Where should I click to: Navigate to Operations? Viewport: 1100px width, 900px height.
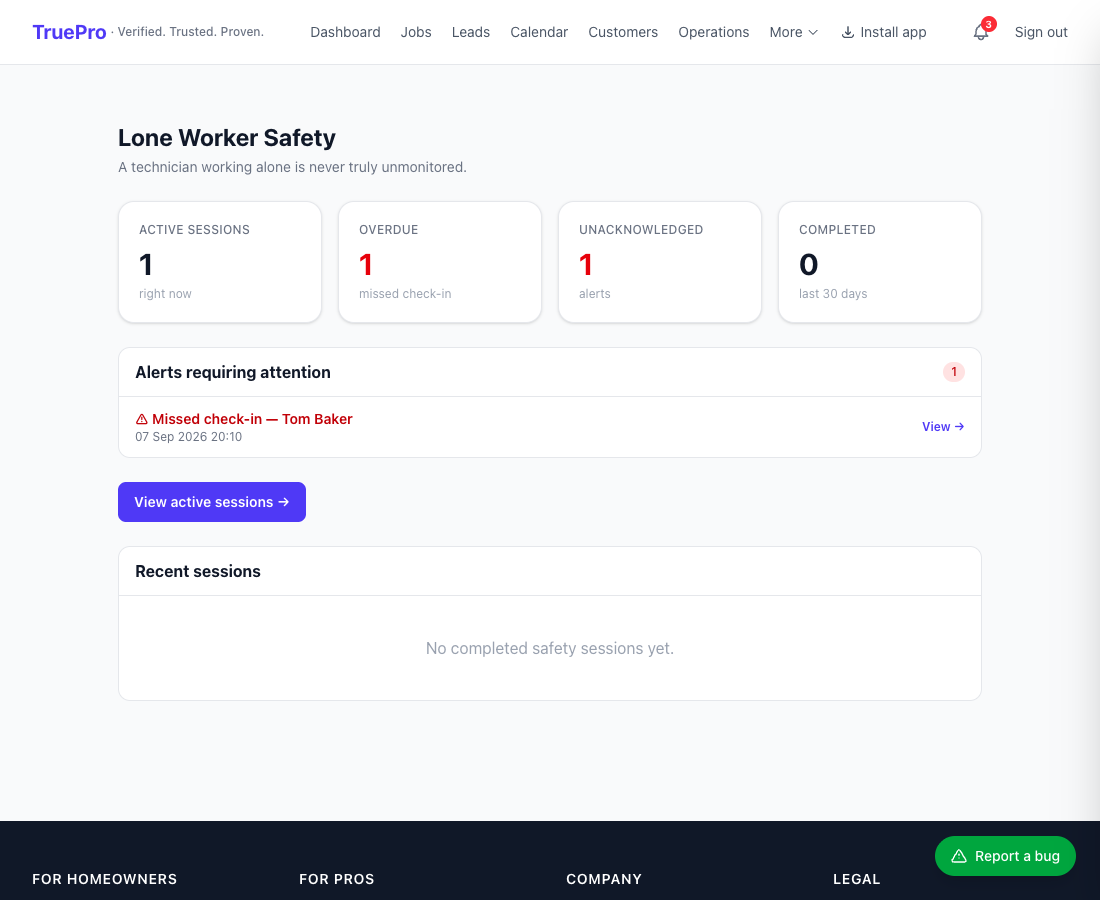713,32
